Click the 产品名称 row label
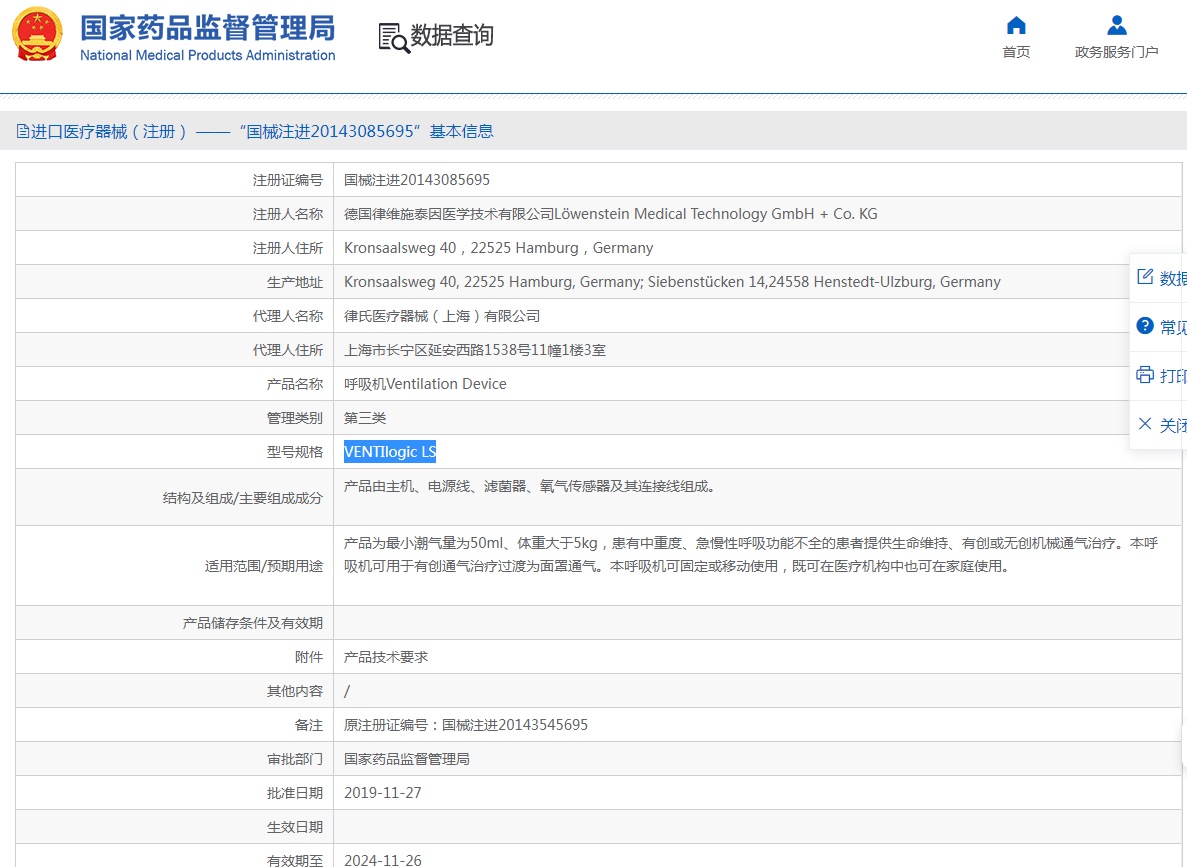This screenshot has width=1187, height=867. pyautogui.click(x=294, y=385)
